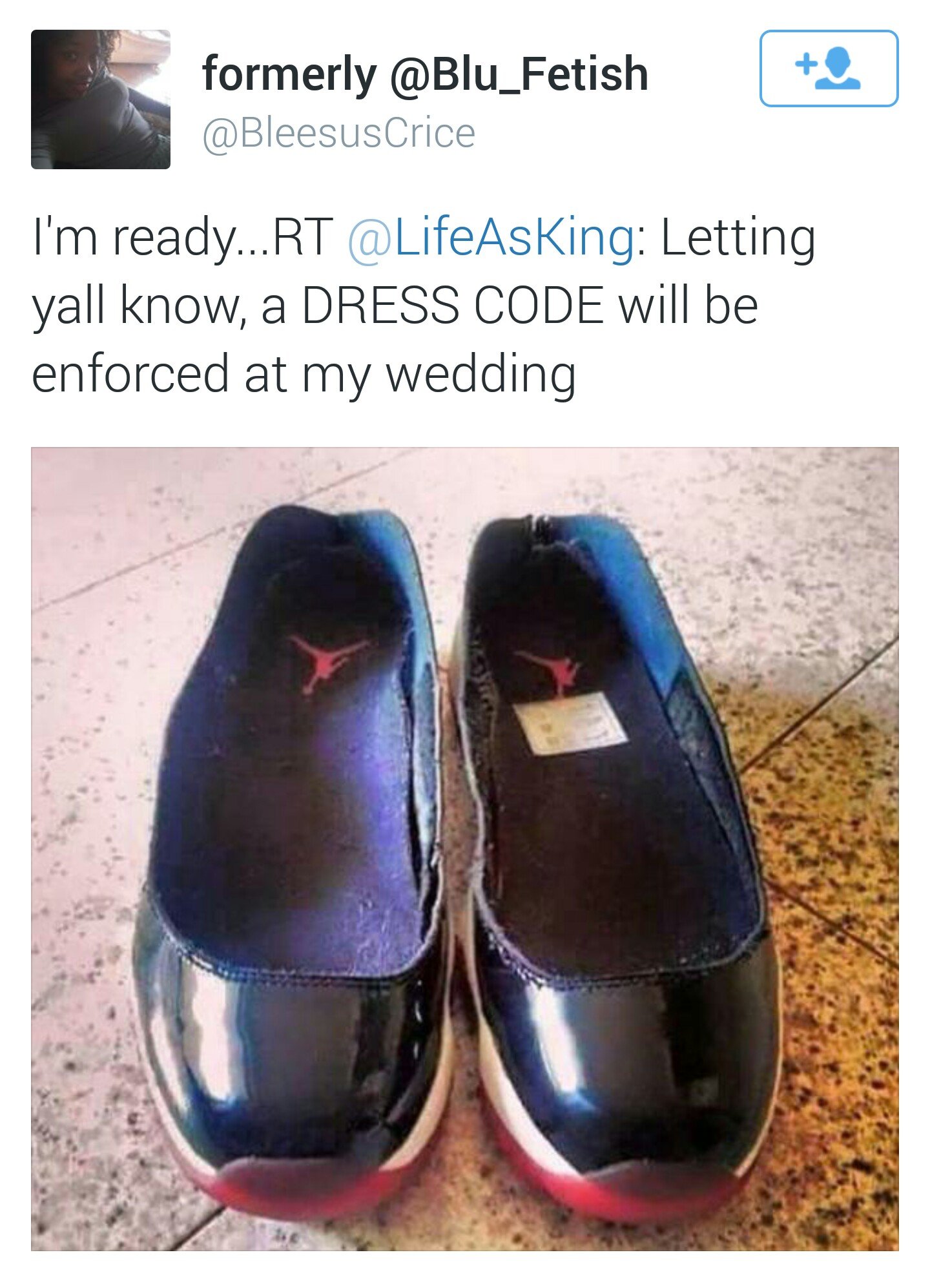The width and height of the screenshot is (930, 1288).
Task: Click the red Jumpman logo in left shoe
Action: click(327, 660)
